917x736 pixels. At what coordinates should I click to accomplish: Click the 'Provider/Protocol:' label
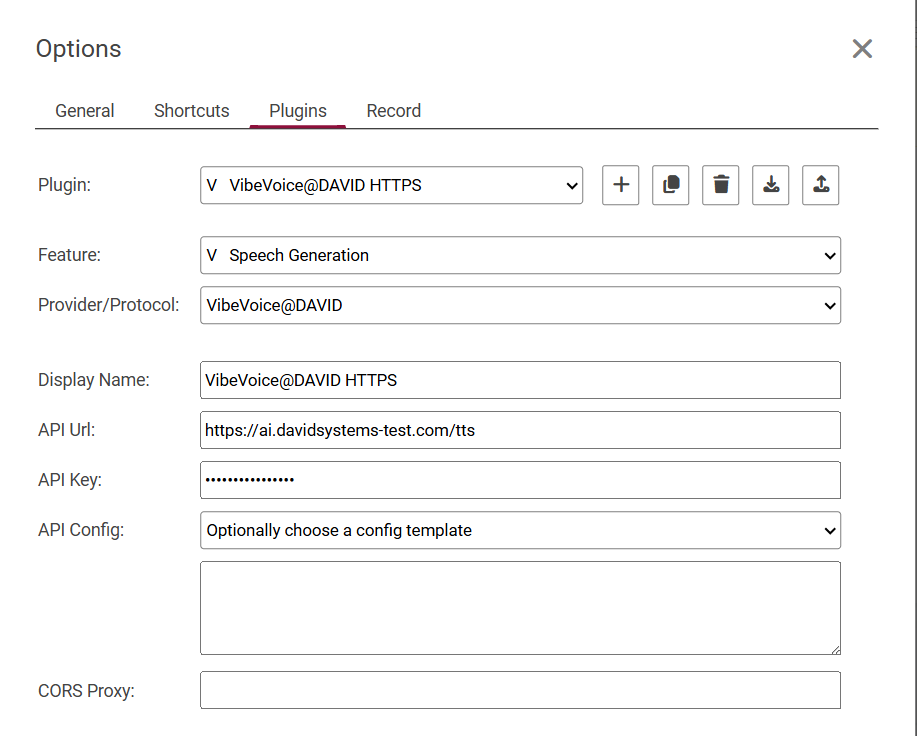(x=109, y=305)
